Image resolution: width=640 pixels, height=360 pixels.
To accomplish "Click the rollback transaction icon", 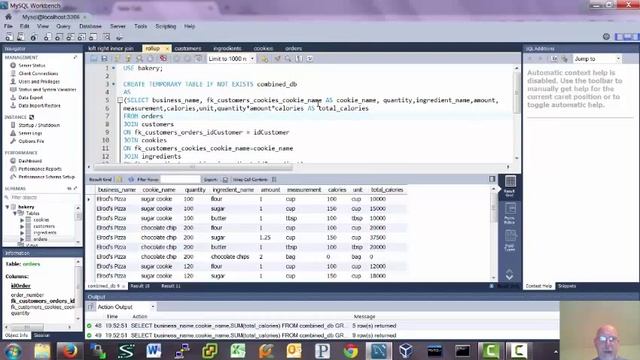I will coord(187,59).
